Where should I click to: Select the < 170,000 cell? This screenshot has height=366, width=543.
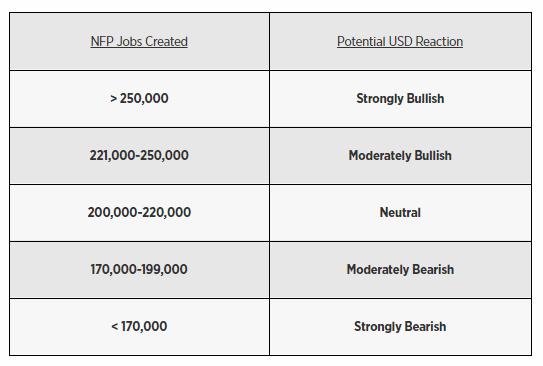click(140, 327)
